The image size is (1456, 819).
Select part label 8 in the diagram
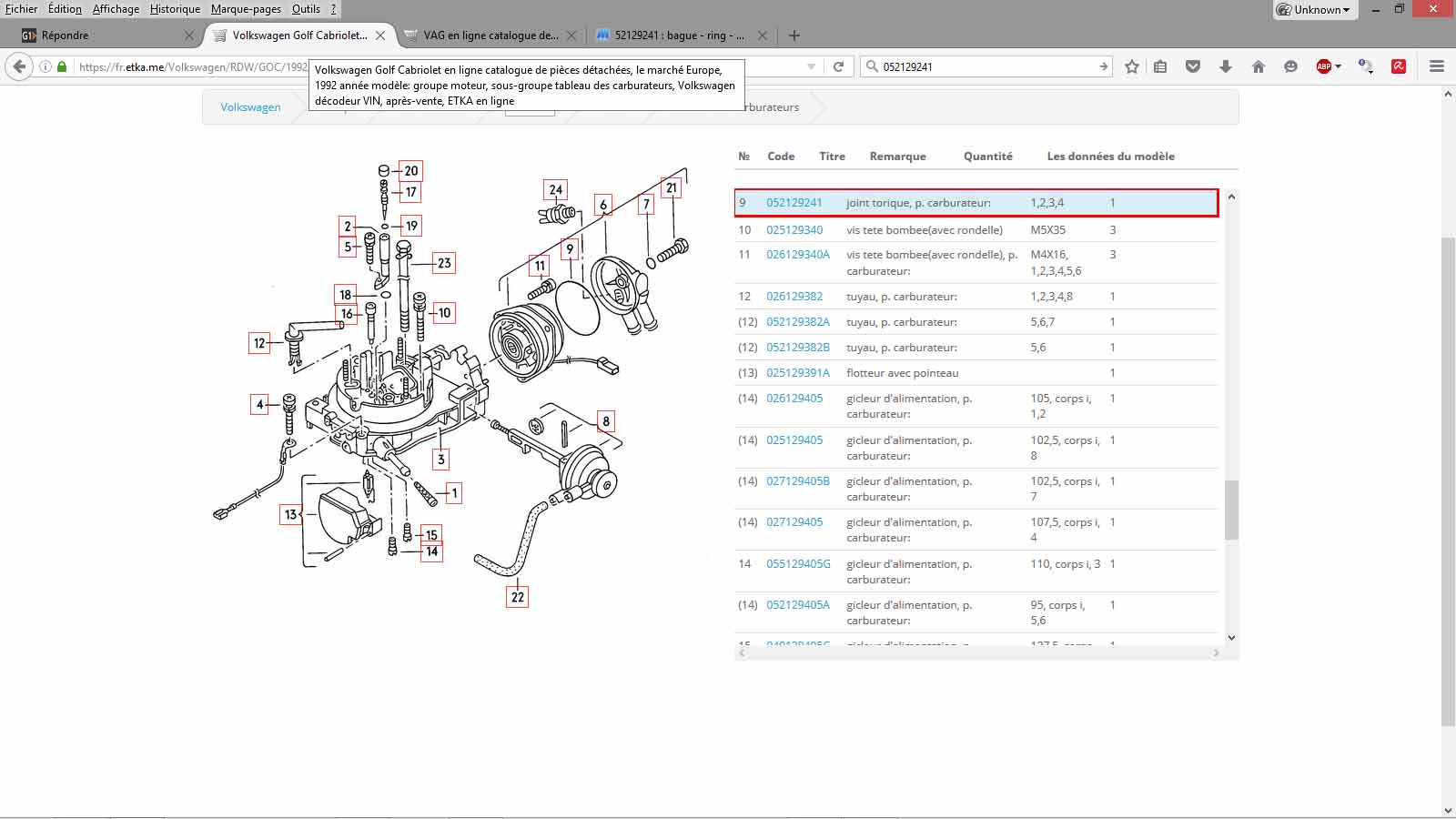[606, 421]
